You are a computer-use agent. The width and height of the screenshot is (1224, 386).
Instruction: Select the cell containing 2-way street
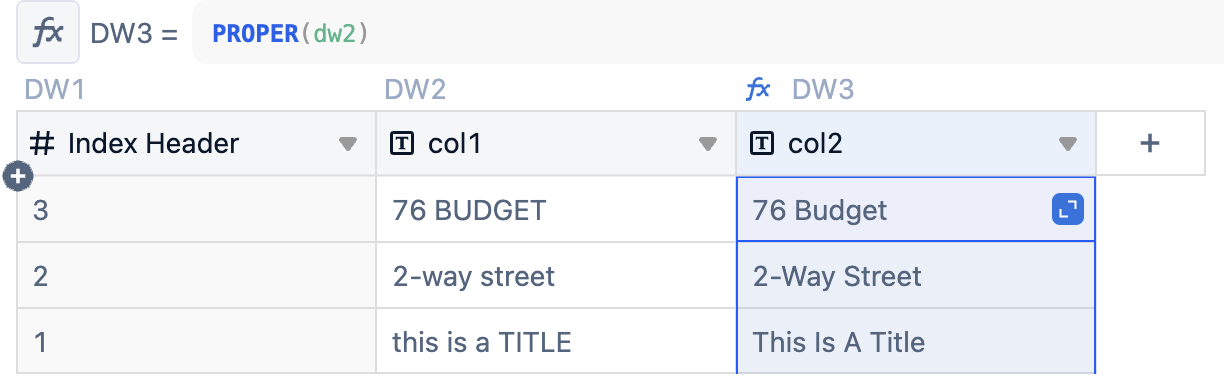click(556, 276)
